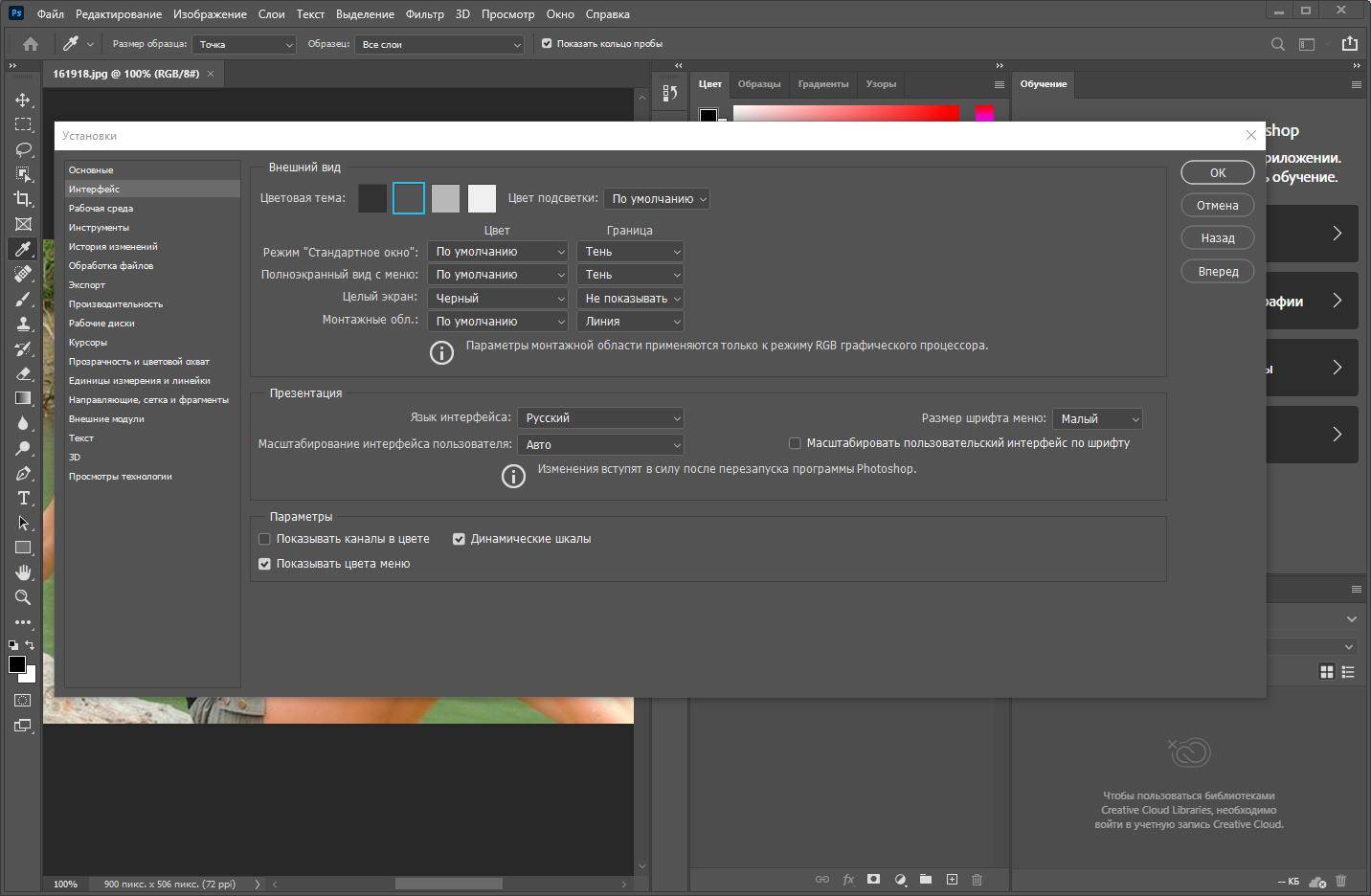This screenshot has width=1371, height=896.
Task: Open Масштабирование интерфейса пользователя dropdown
Action: [x=600, y=445]
